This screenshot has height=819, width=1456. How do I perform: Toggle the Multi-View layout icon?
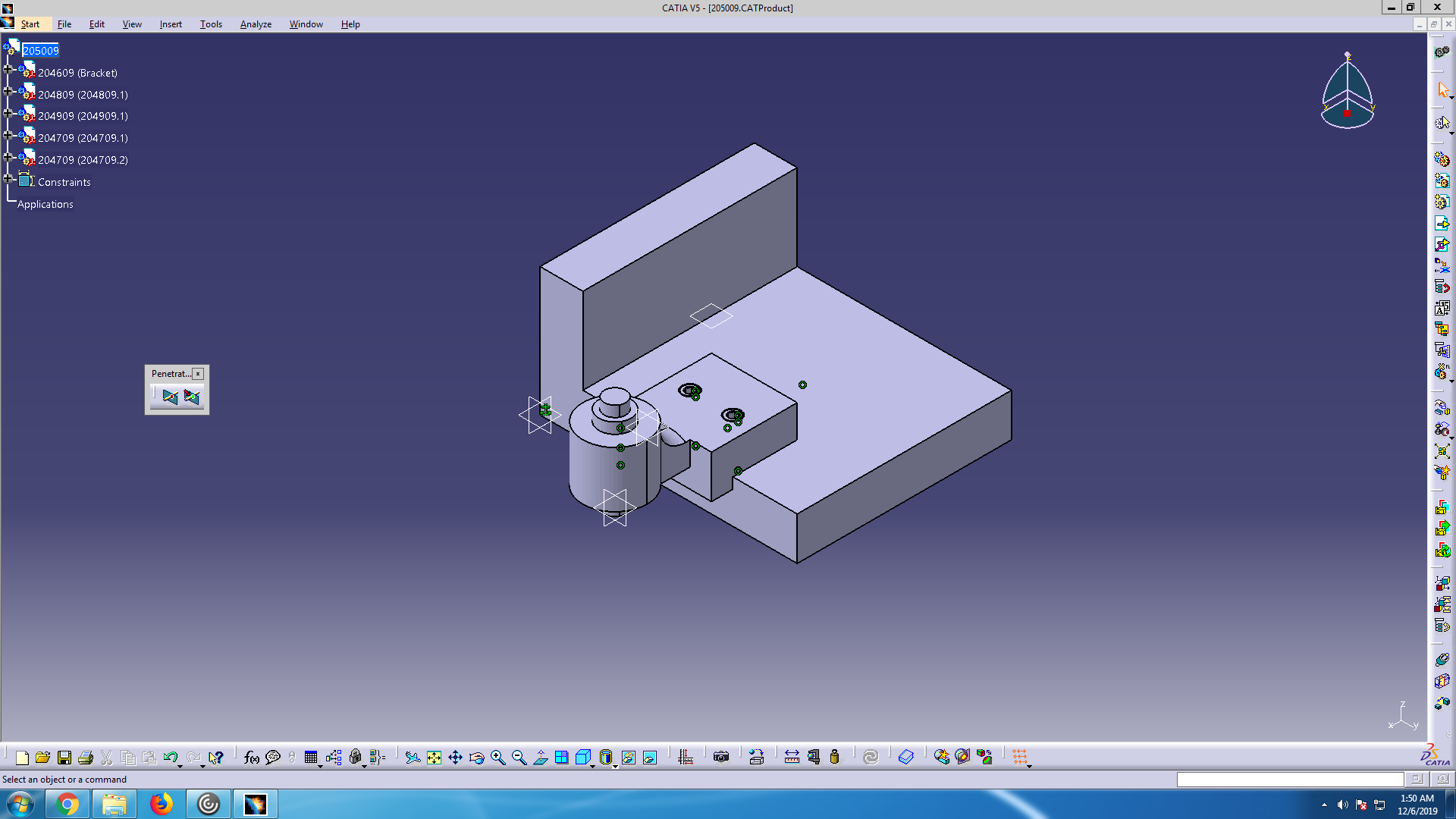pyautogui.click(x=561, y=757)
